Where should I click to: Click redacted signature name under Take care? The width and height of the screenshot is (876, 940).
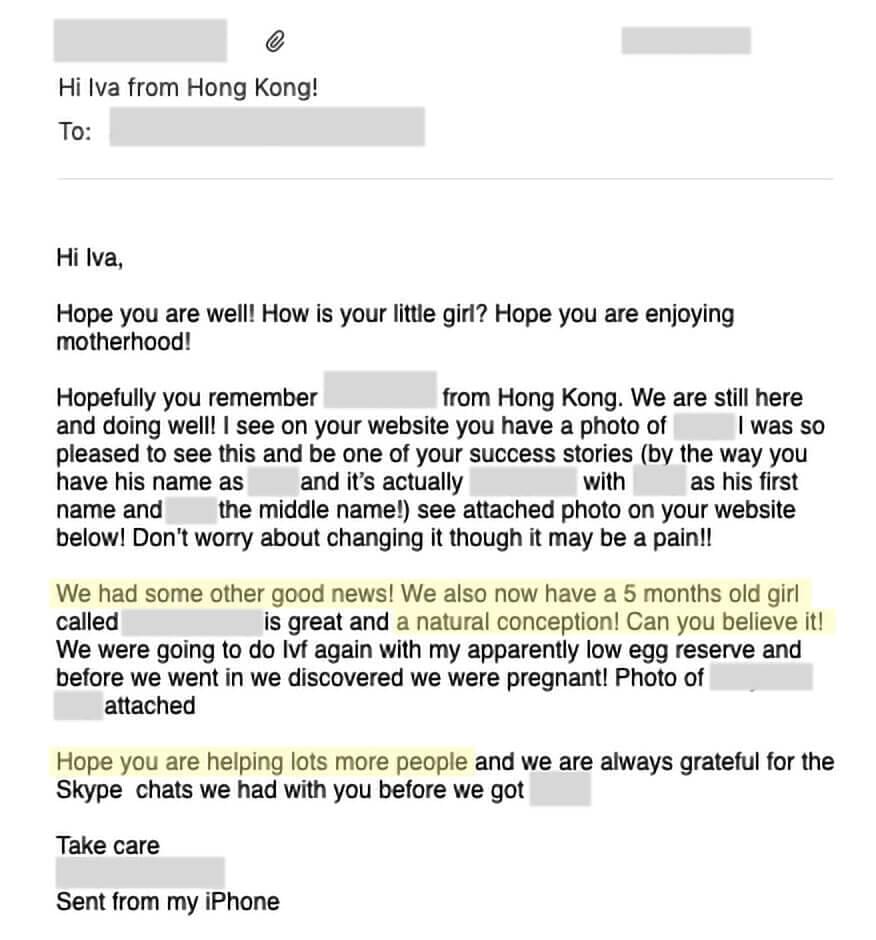coord(140,873)
